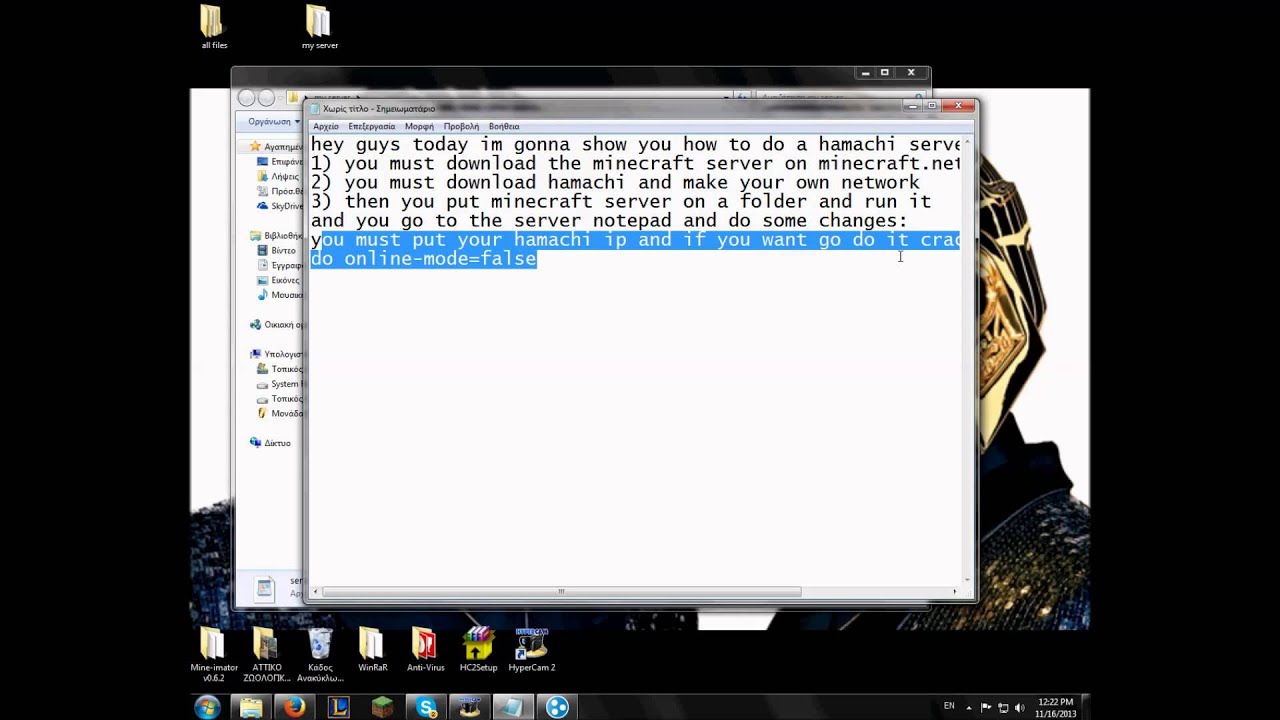Click highlighted text 'do online-mode=false'

[424, 259]
